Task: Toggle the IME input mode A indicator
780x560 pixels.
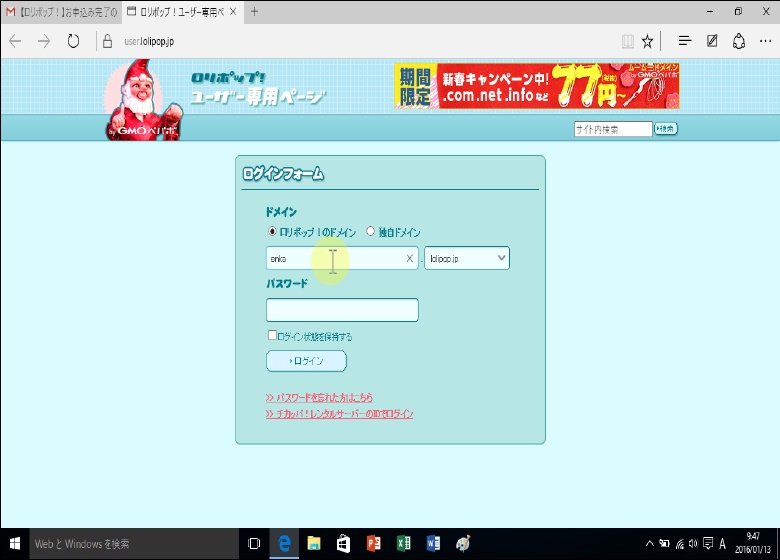Action: pyautogui.click(x=722, y=544)
